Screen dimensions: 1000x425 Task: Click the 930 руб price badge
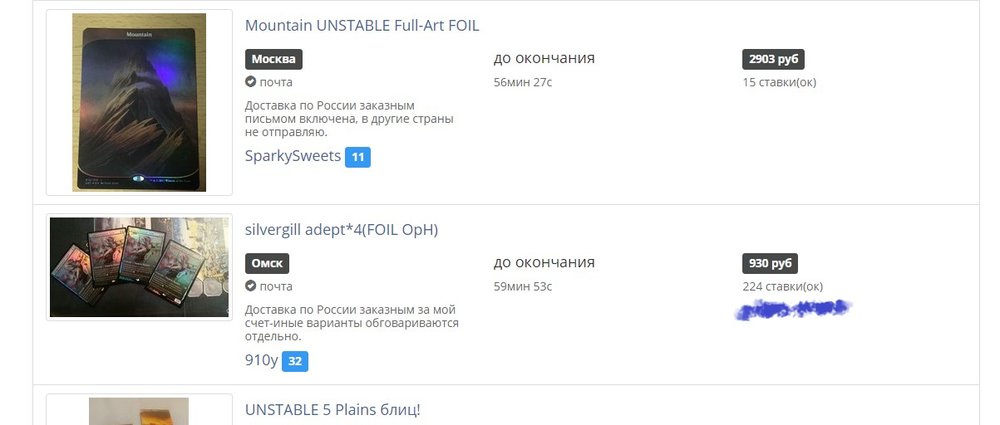770,264
